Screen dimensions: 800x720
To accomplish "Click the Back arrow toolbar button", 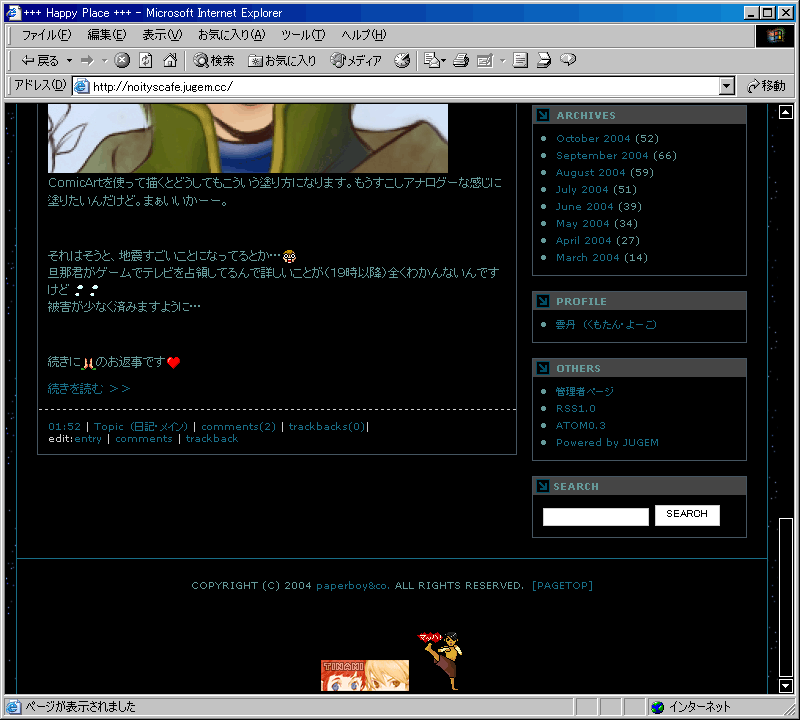I will point(40,61).
